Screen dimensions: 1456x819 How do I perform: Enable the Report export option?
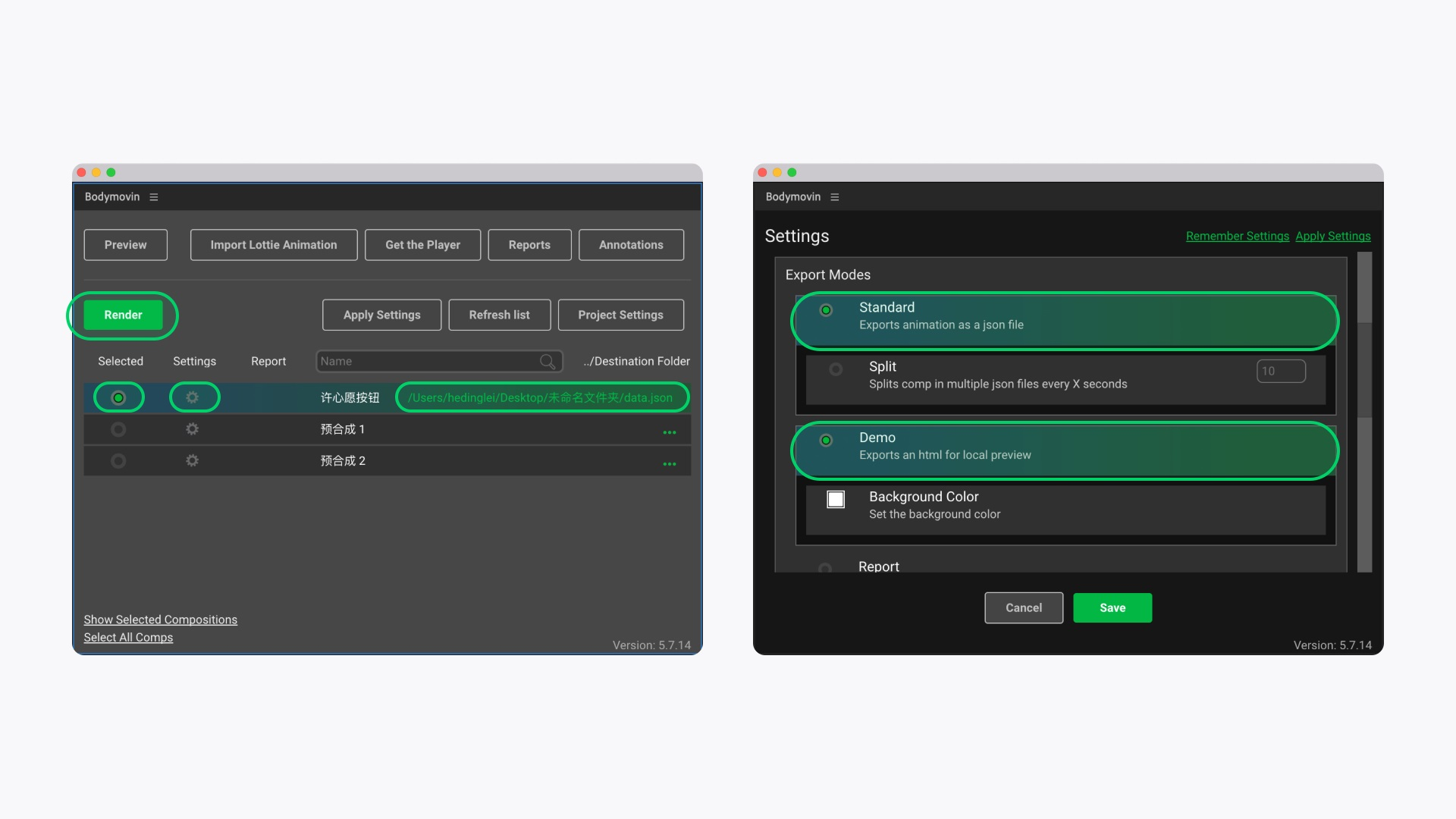pos(825,567)
